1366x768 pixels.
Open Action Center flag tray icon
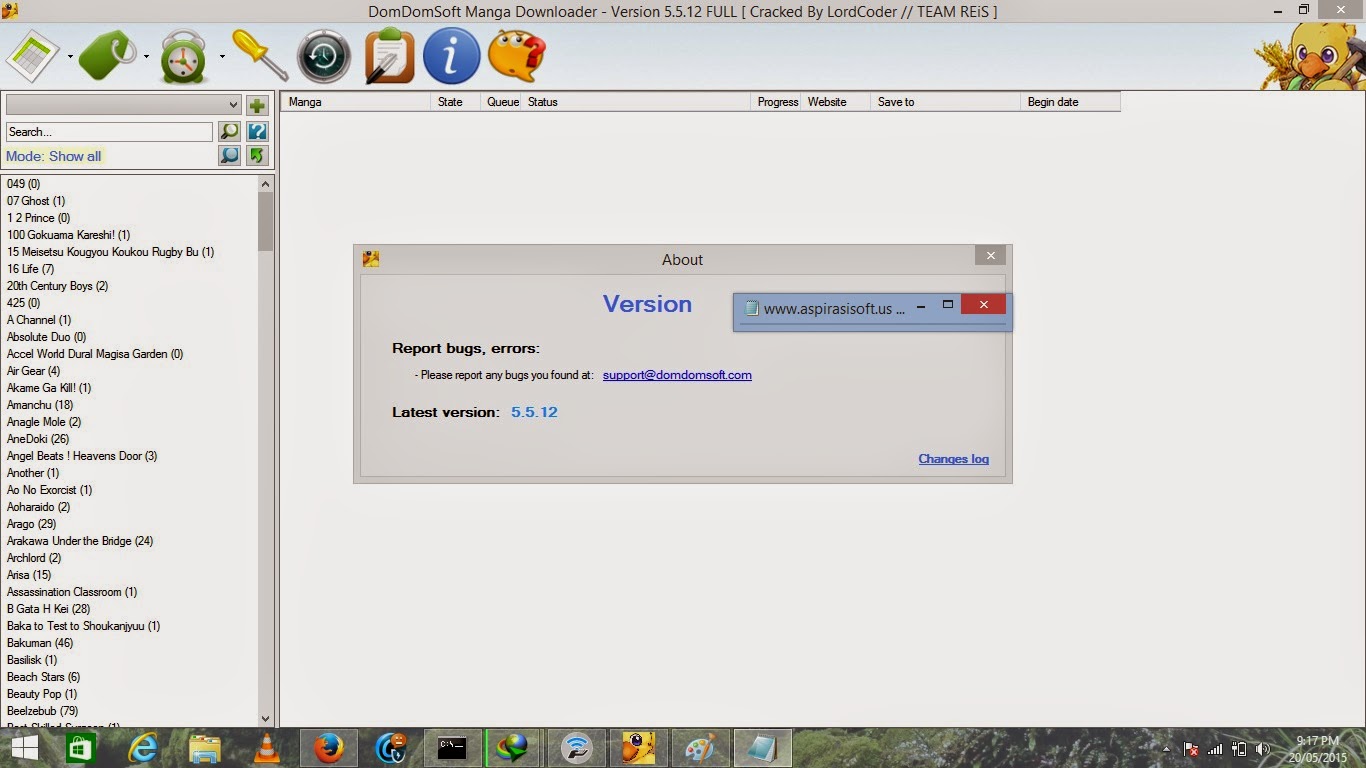tap(1191, 749)
